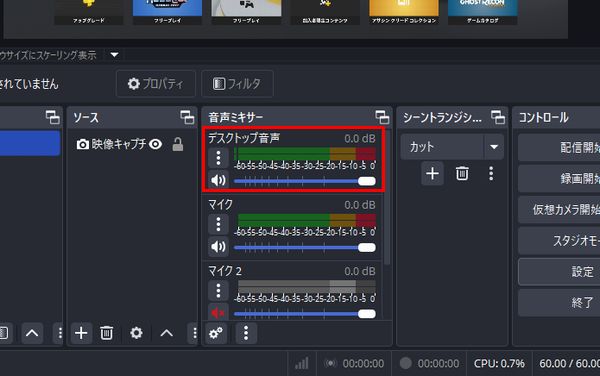Image resolution: width=600 pixels, height=376 pixels.
Task: Mute the デスクトップ音声 speaker icon
Action: (218, 180)
